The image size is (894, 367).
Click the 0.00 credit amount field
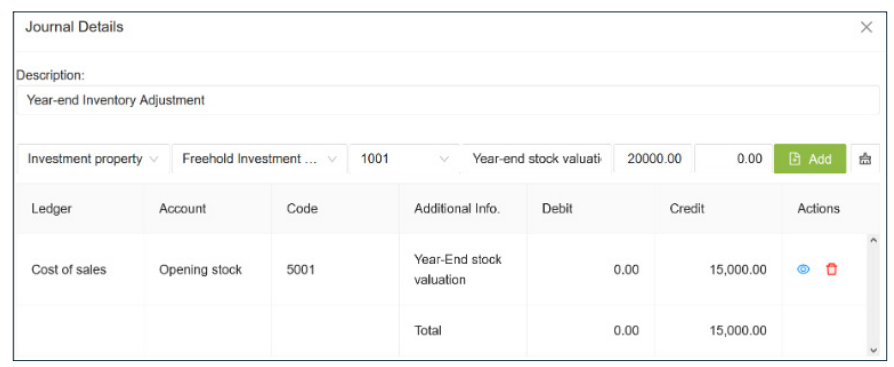(733, 159)
